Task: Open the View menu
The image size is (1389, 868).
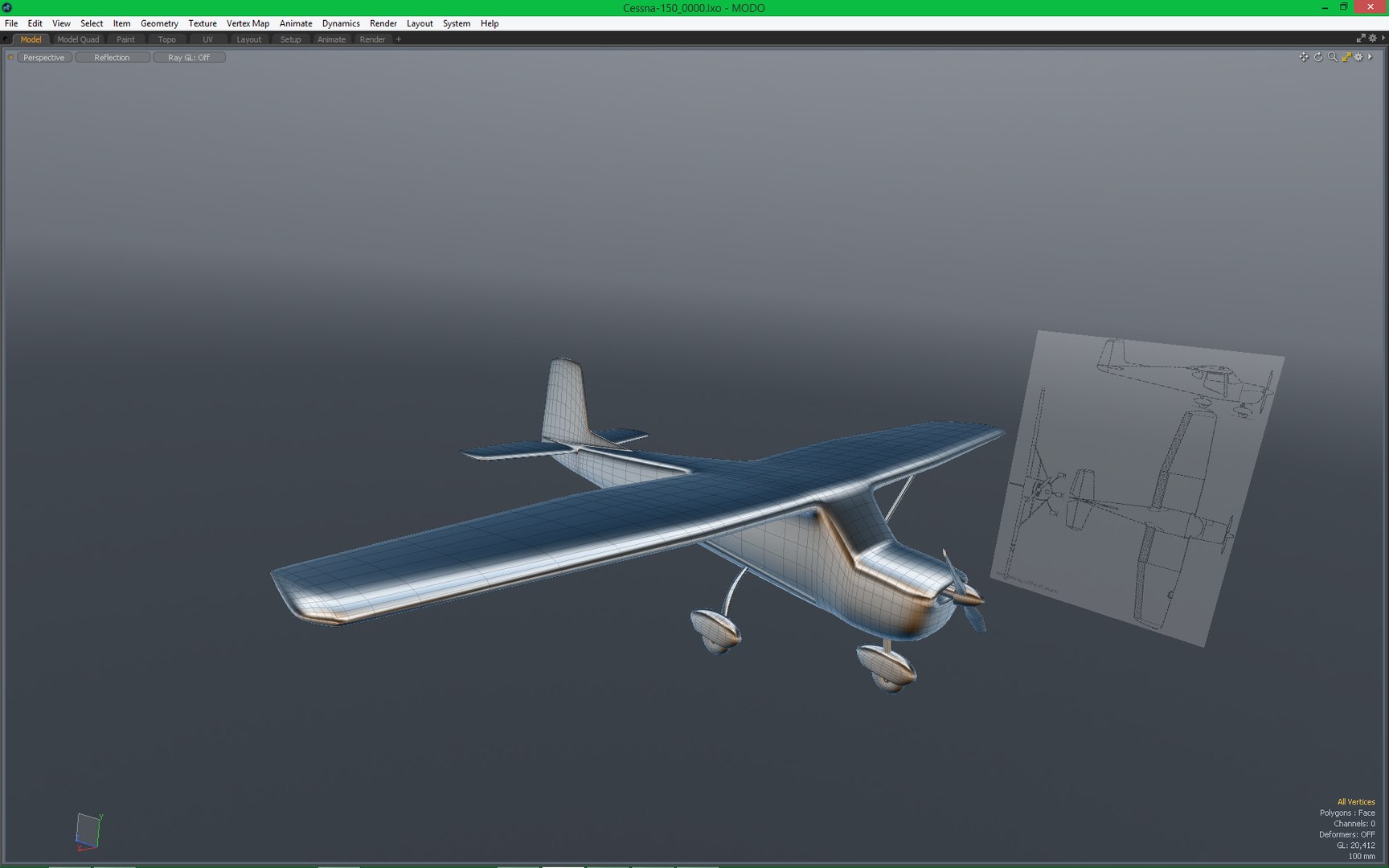Action: coord(61,23)
